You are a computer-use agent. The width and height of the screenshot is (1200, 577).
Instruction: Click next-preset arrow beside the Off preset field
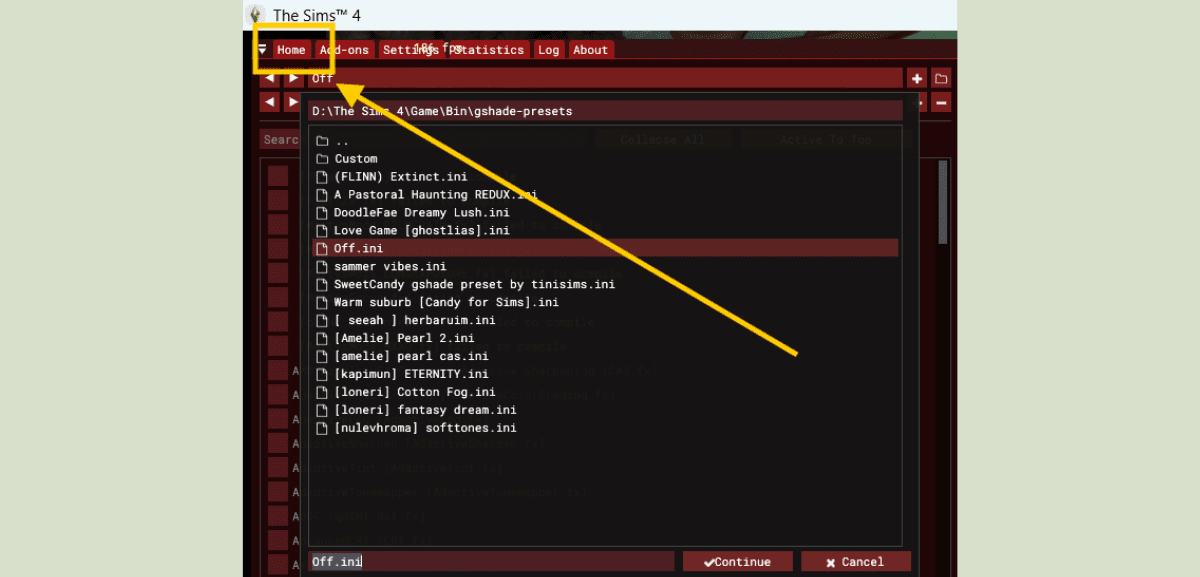pyautogui.click(x=293, y=78)
